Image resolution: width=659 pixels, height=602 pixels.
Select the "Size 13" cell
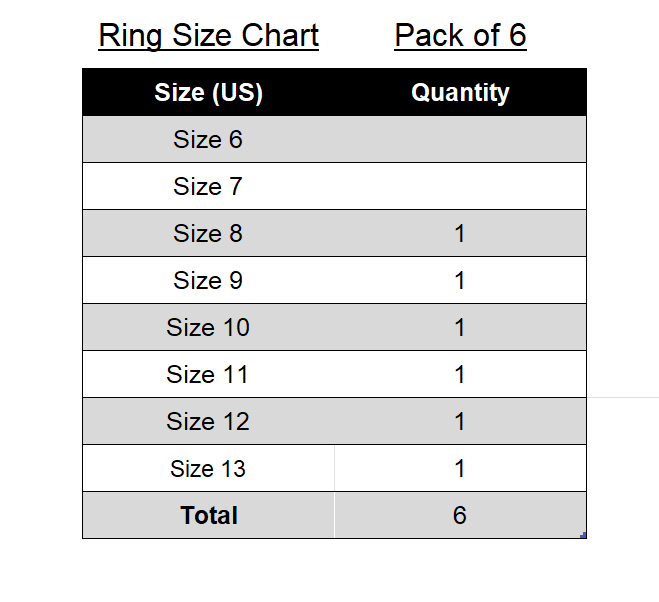tap(208, 469)
